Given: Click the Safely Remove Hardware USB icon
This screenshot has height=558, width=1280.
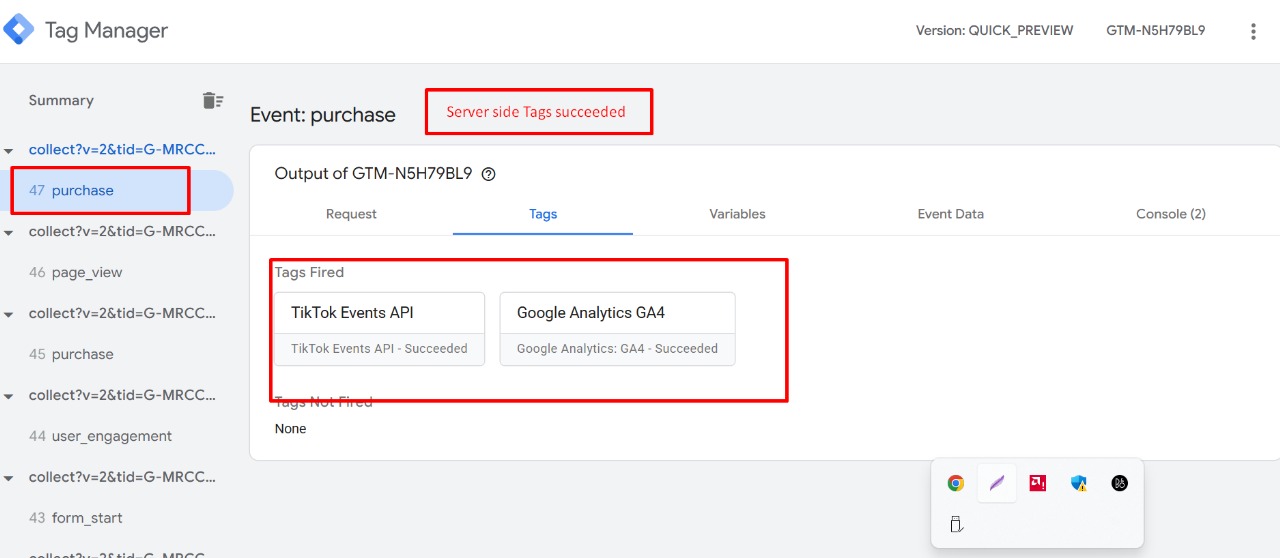Looking at the screenshot, I should click(x=956, y=524).
